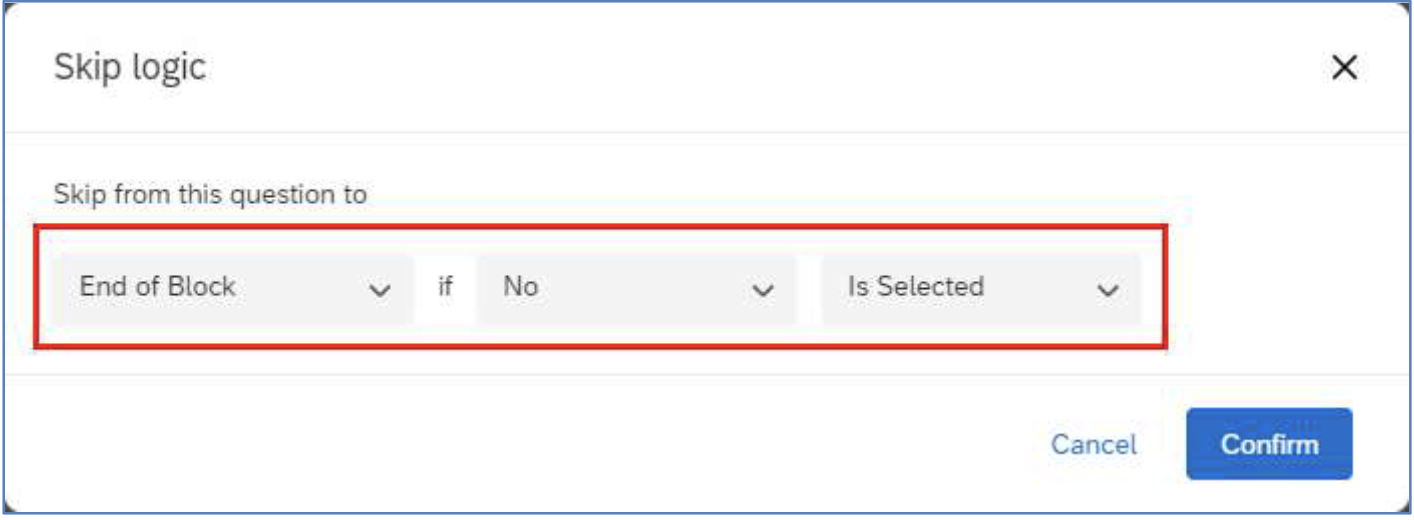The width and height of the screenshot is (1414, 520).
Task: Select the 'End of Block' text in first combo box
Action: tap(157, 287)
